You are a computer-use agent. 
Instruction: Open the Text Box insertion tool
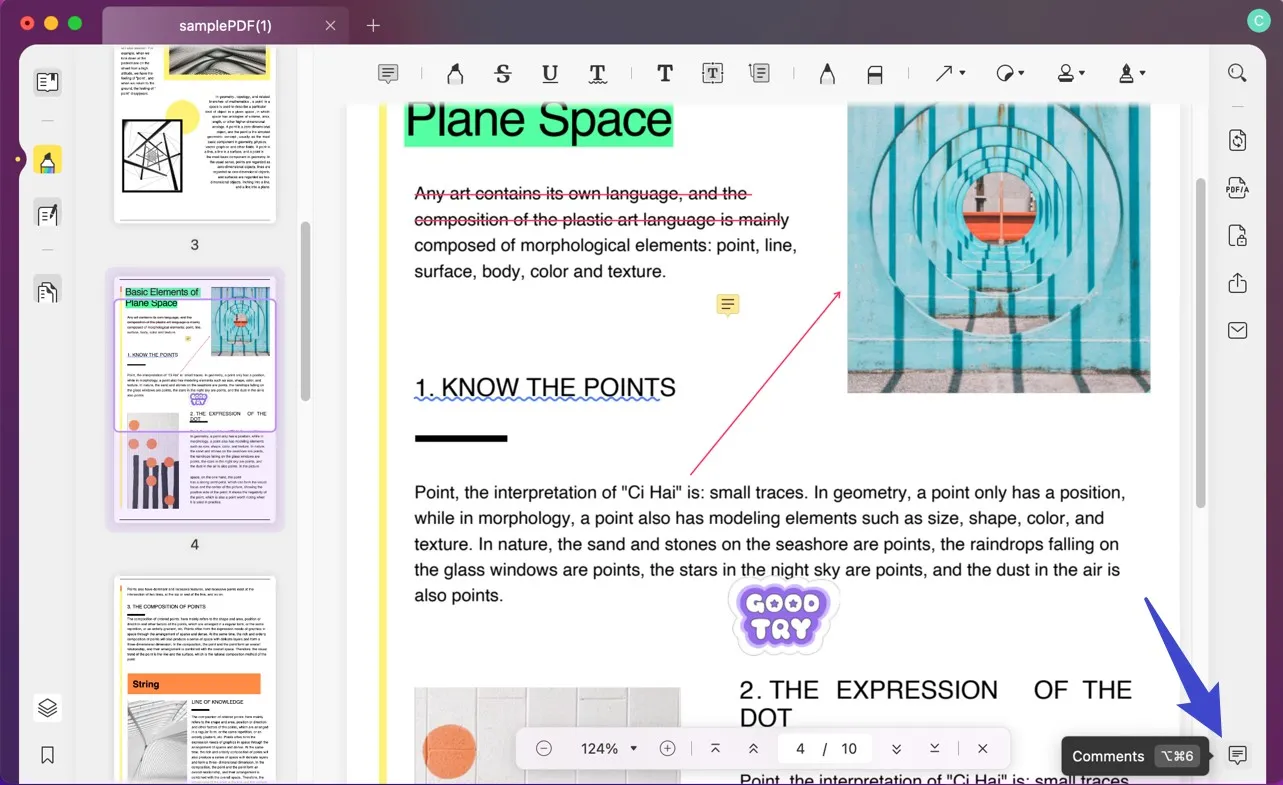click(x=712, y=73)
